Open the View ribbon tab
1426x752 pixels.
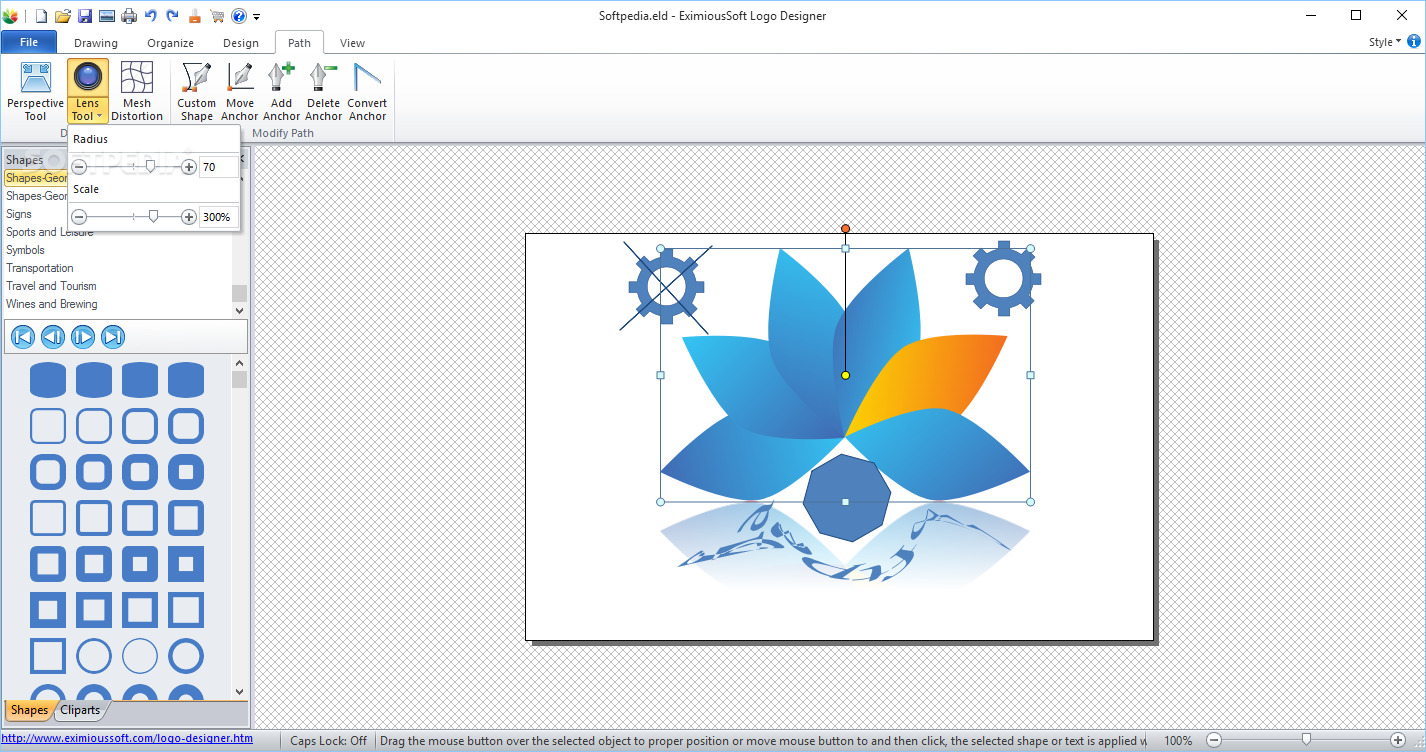(x=352, y=43)
